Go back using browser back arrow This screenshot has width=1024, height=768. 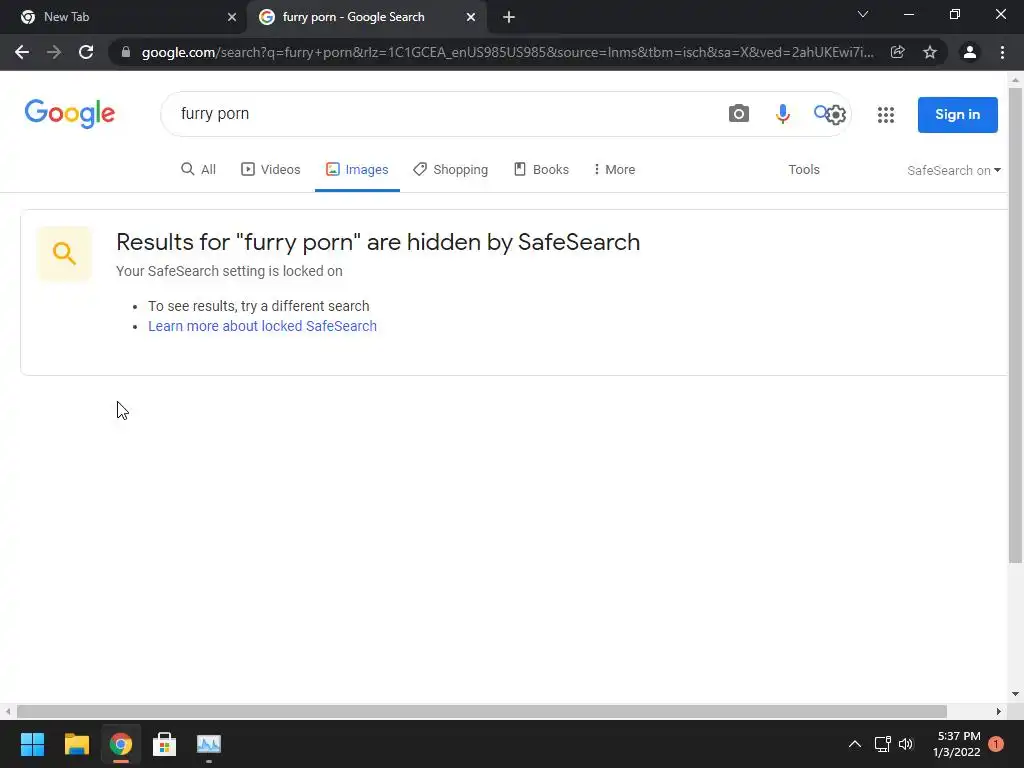tap(22, 52)
